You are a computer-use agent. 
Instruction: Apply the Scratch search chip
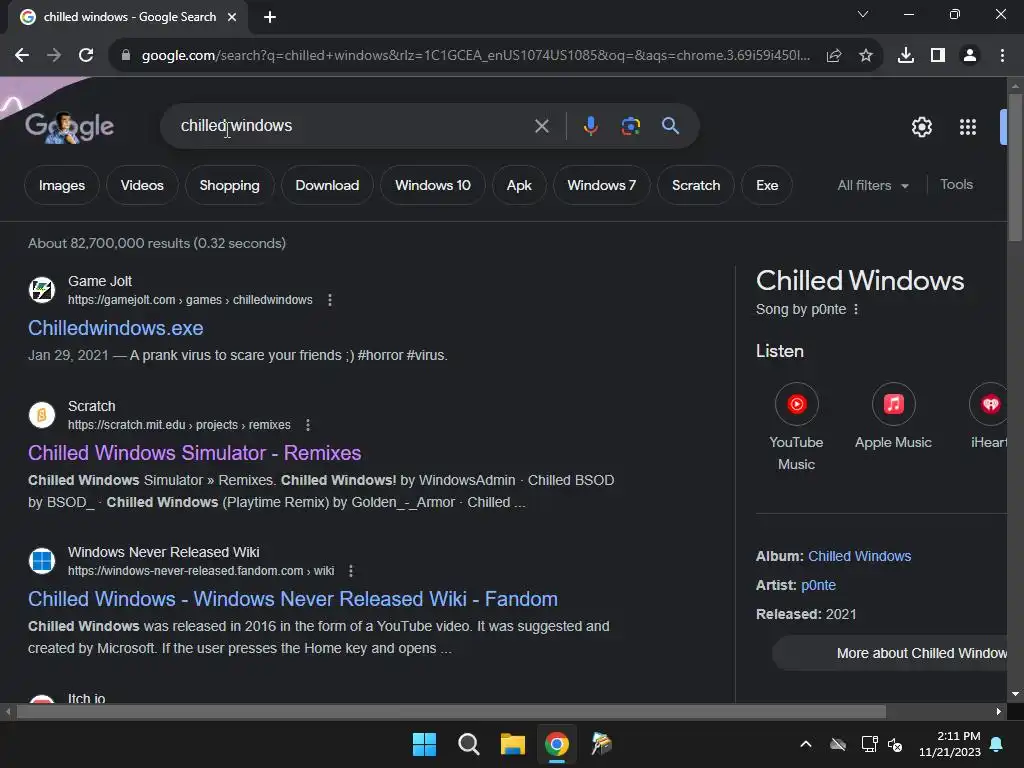696,185
